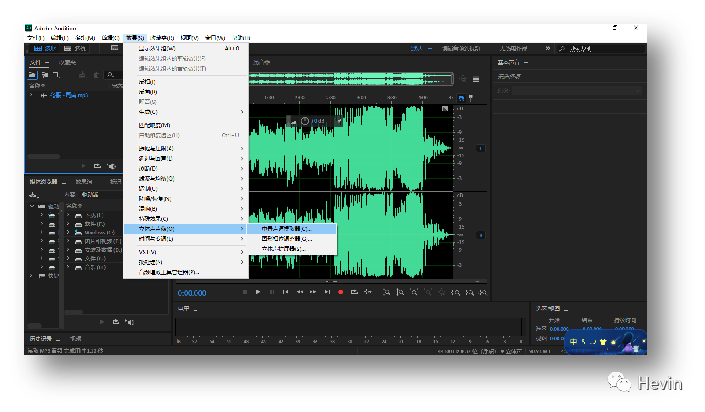Switch to Multitrack (多轨) editor view
The width and height of the screenshot is (705, 412).
pos(75,48)
